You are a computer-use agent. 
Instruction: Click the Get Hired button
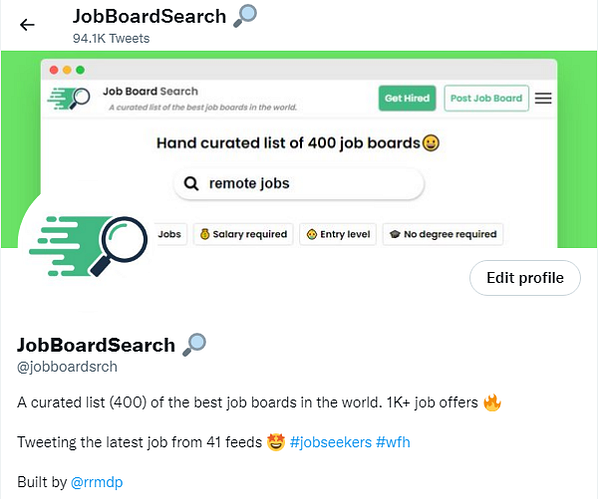point(407,98)
